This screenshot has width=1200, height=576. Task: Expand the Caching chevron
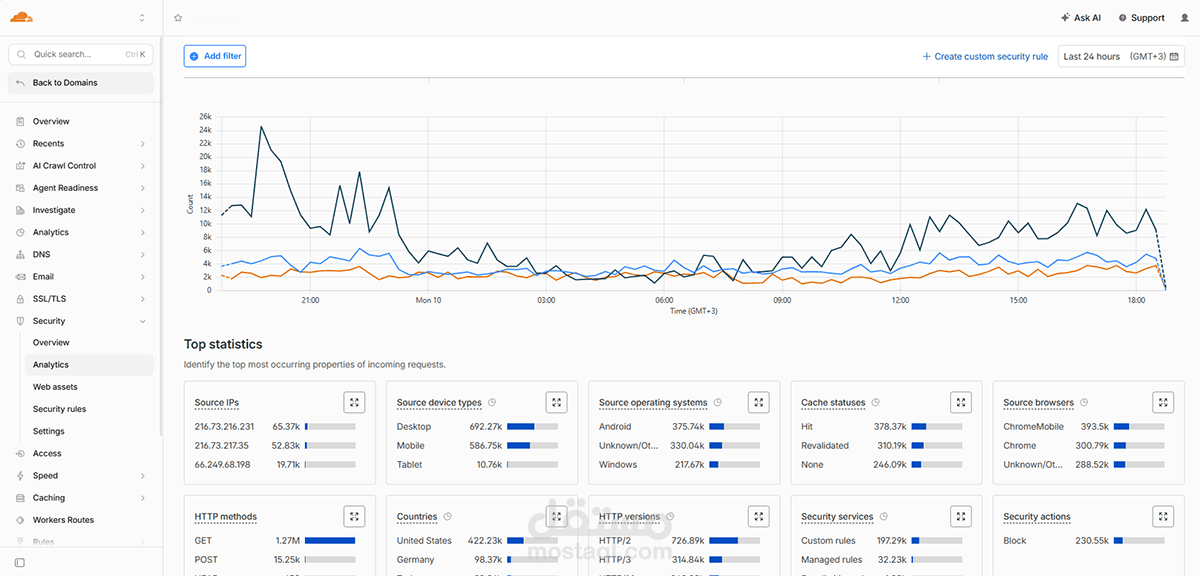[x=143, y=498]
